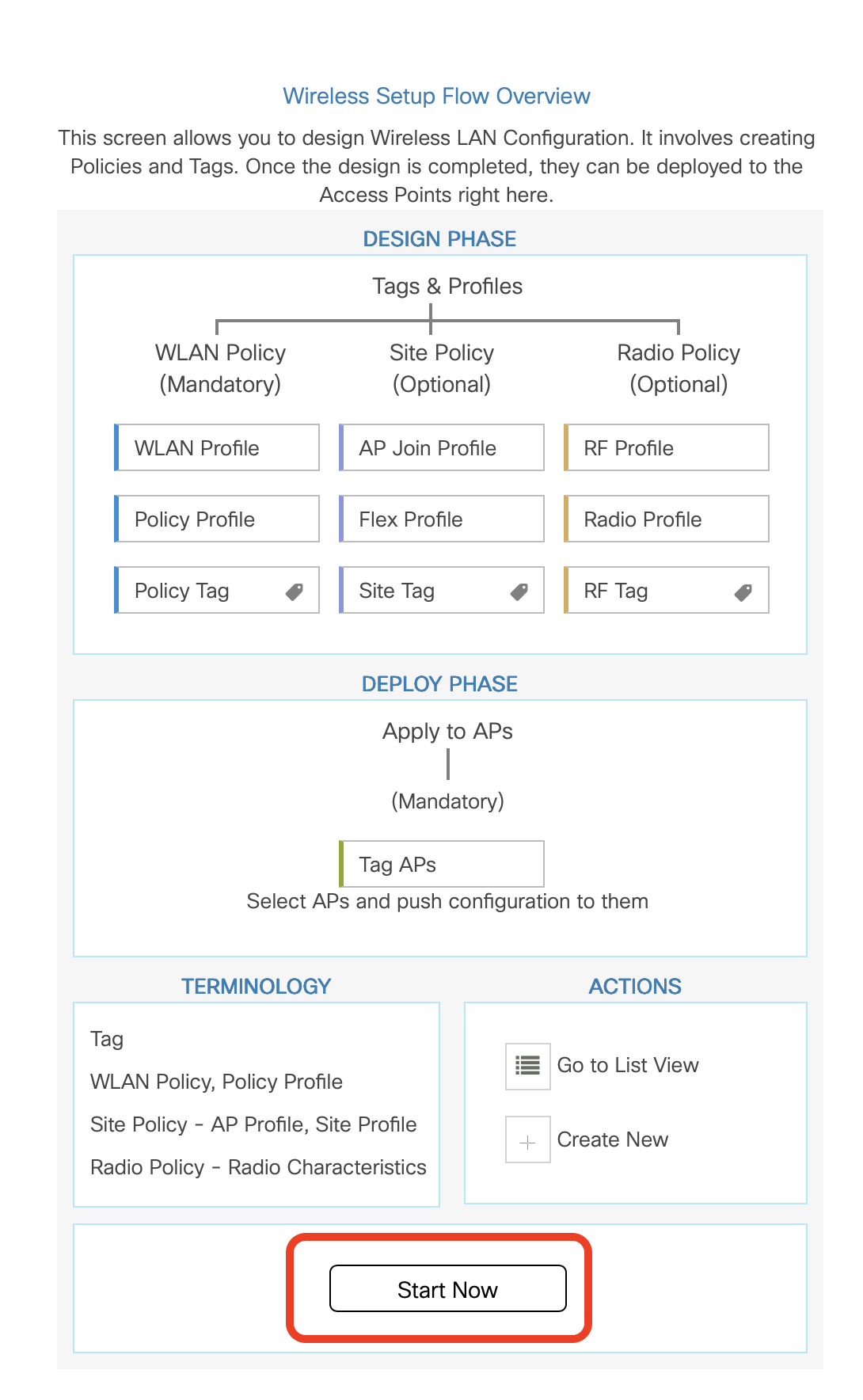
Task: Select the AP Join Profile box
Action: [x=442, y=448]
